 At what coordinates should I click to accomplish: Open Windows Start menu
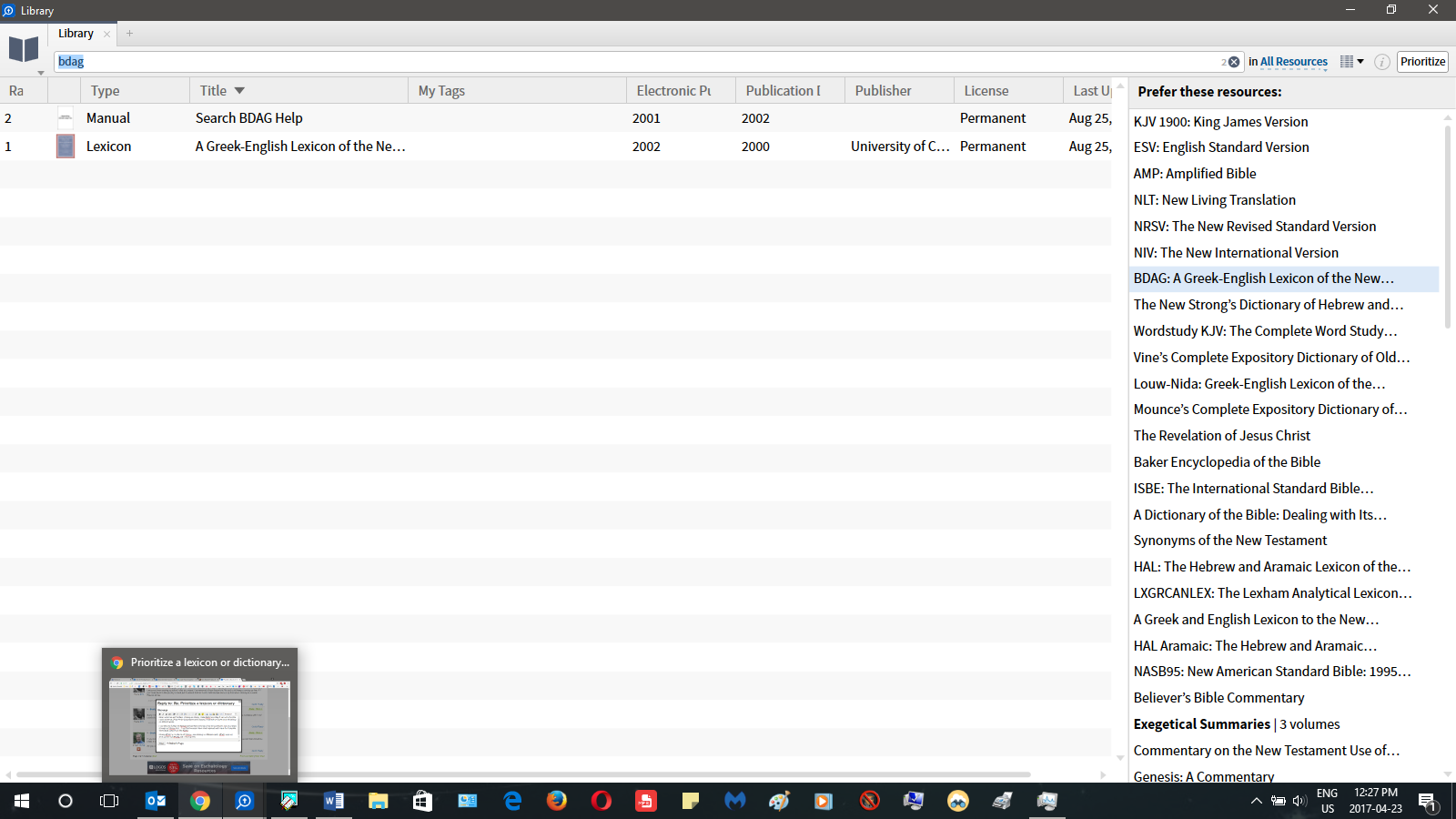pos(21,801)
